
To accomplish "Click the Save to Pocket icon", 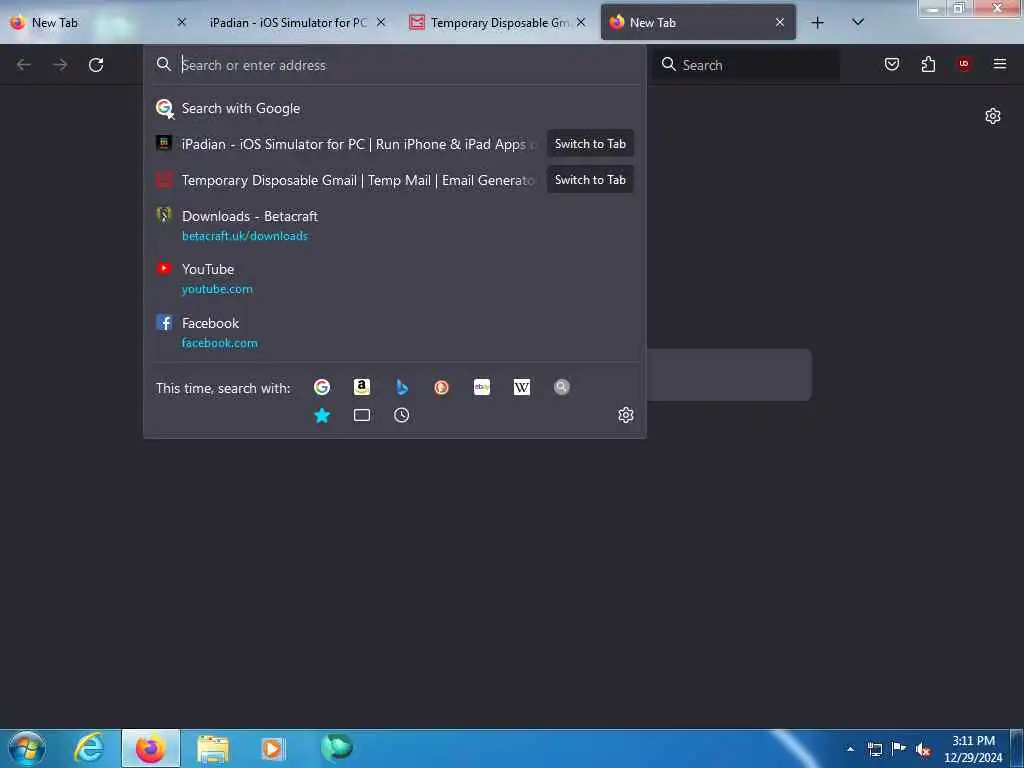I will (x=892, y=64).
